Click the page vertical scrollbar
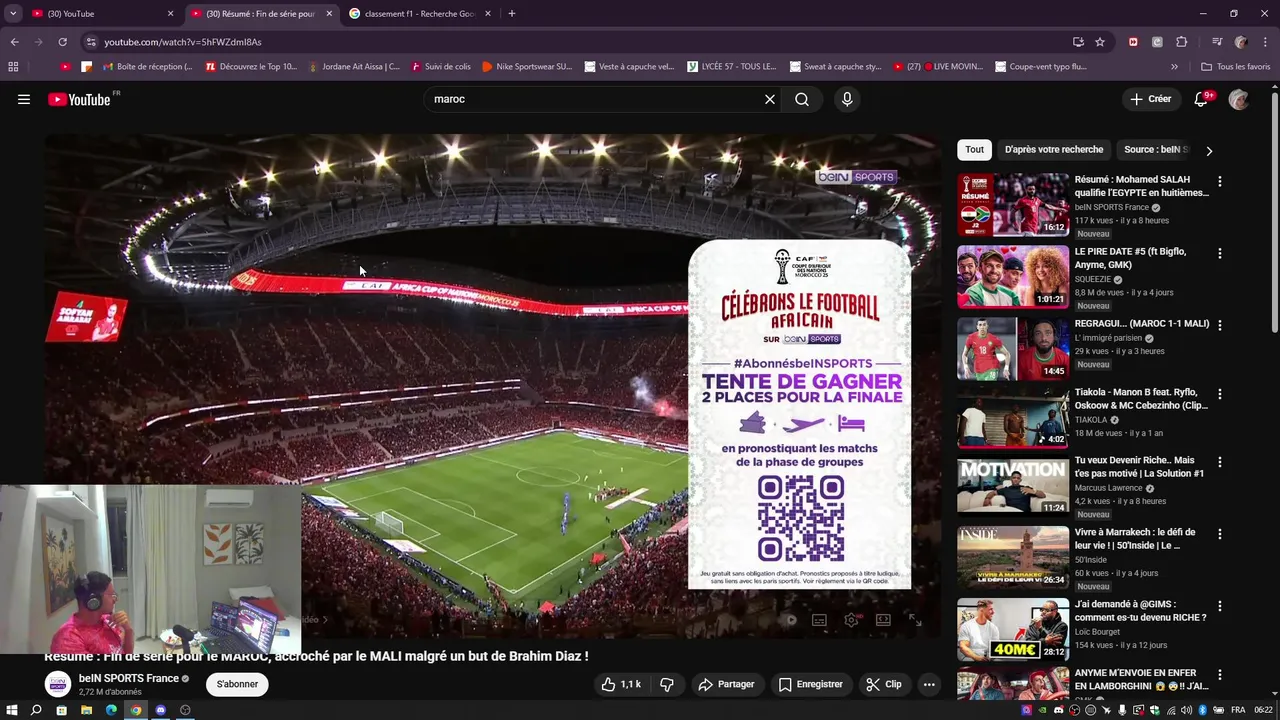This screenshot has height=720, width=1280. tap(1274, 210)
